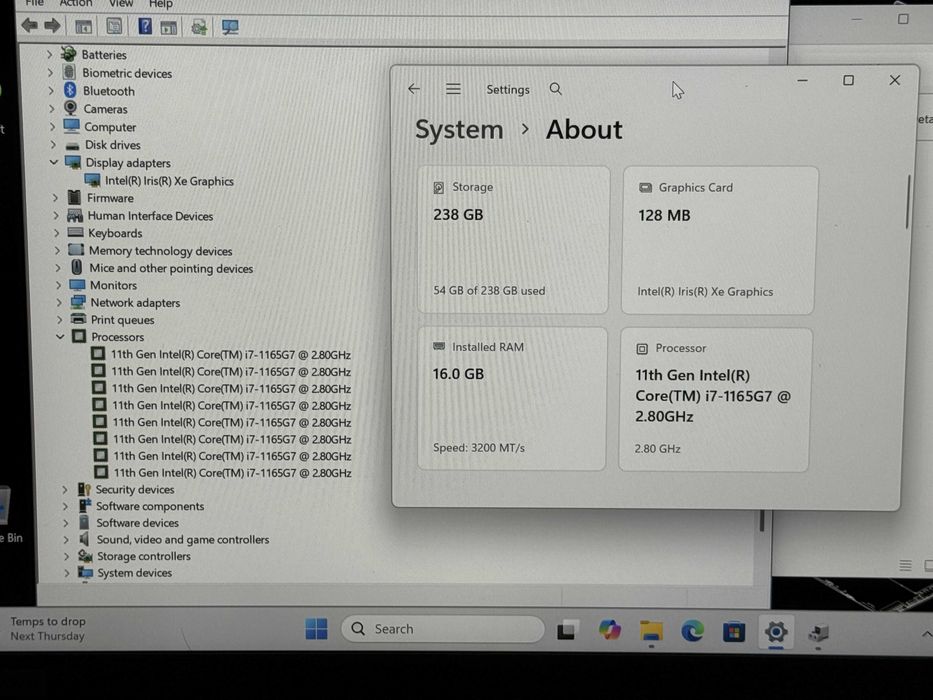Image resolution: width=933 pixels, height=700 pixels.
Task: Click the Device Manager back arrow icon
Action: [x=29, y=26]
